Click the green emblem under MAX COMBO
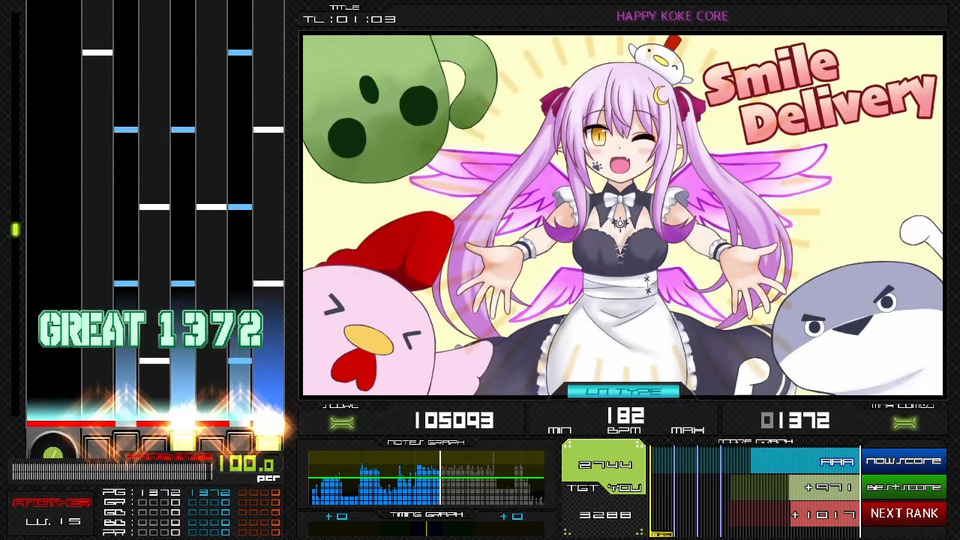 coord(904,422)
